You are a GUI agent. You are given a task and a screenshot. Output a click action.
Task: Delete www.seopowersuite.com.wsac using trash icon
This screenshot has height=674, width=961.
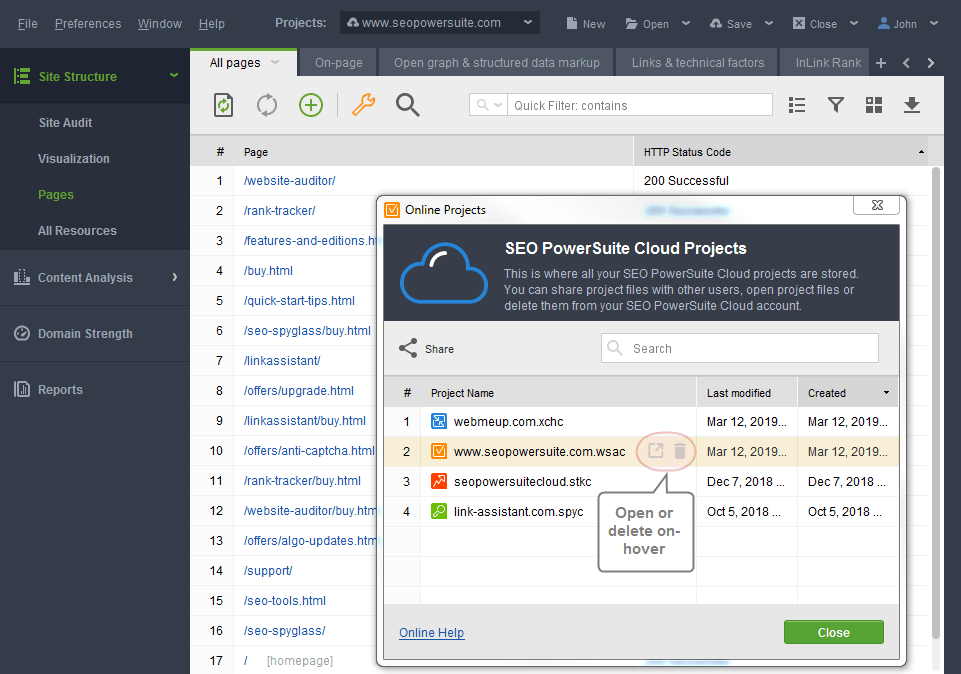point(680,451)
